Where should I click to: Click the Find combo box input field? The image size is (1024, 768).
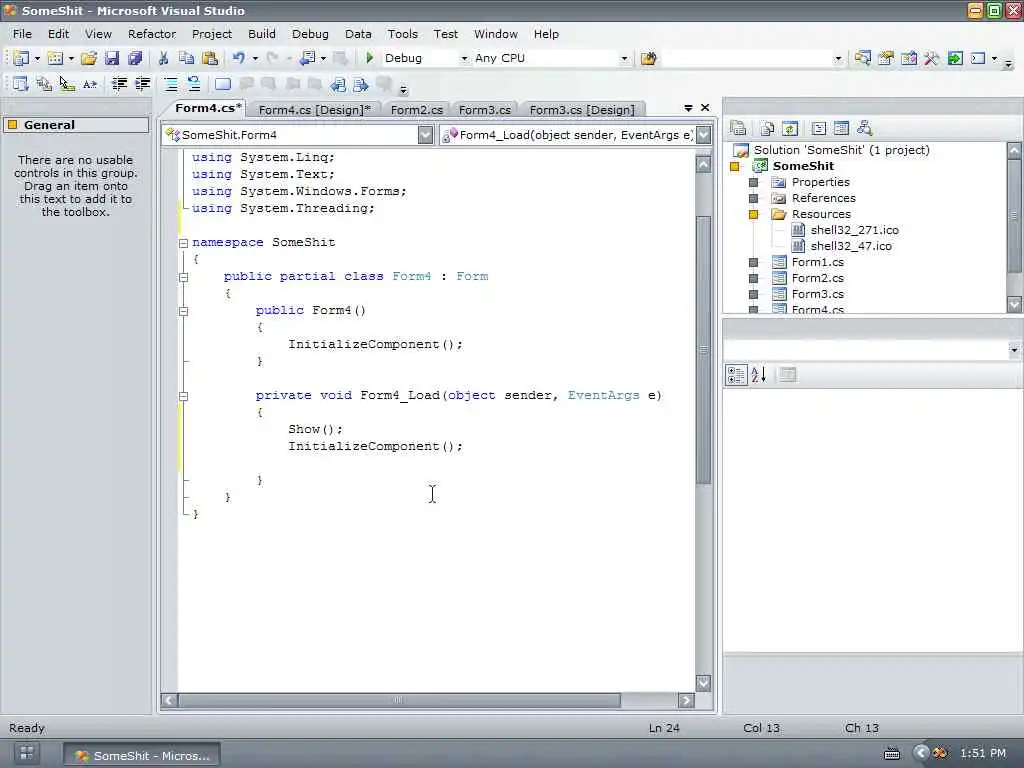tap(748, 58)
